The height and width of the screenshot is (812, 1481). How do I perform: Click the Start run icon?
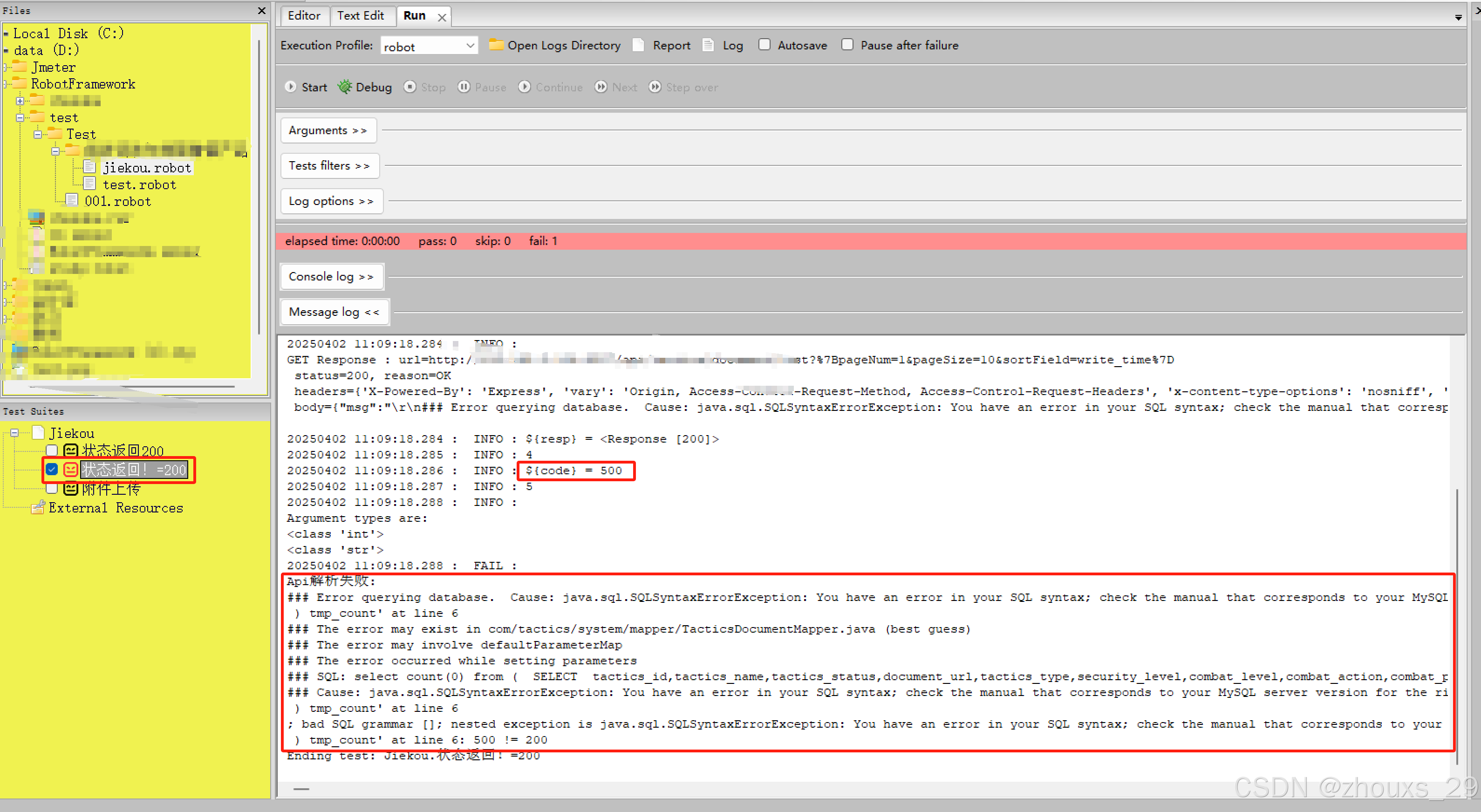tap(290, 87)
